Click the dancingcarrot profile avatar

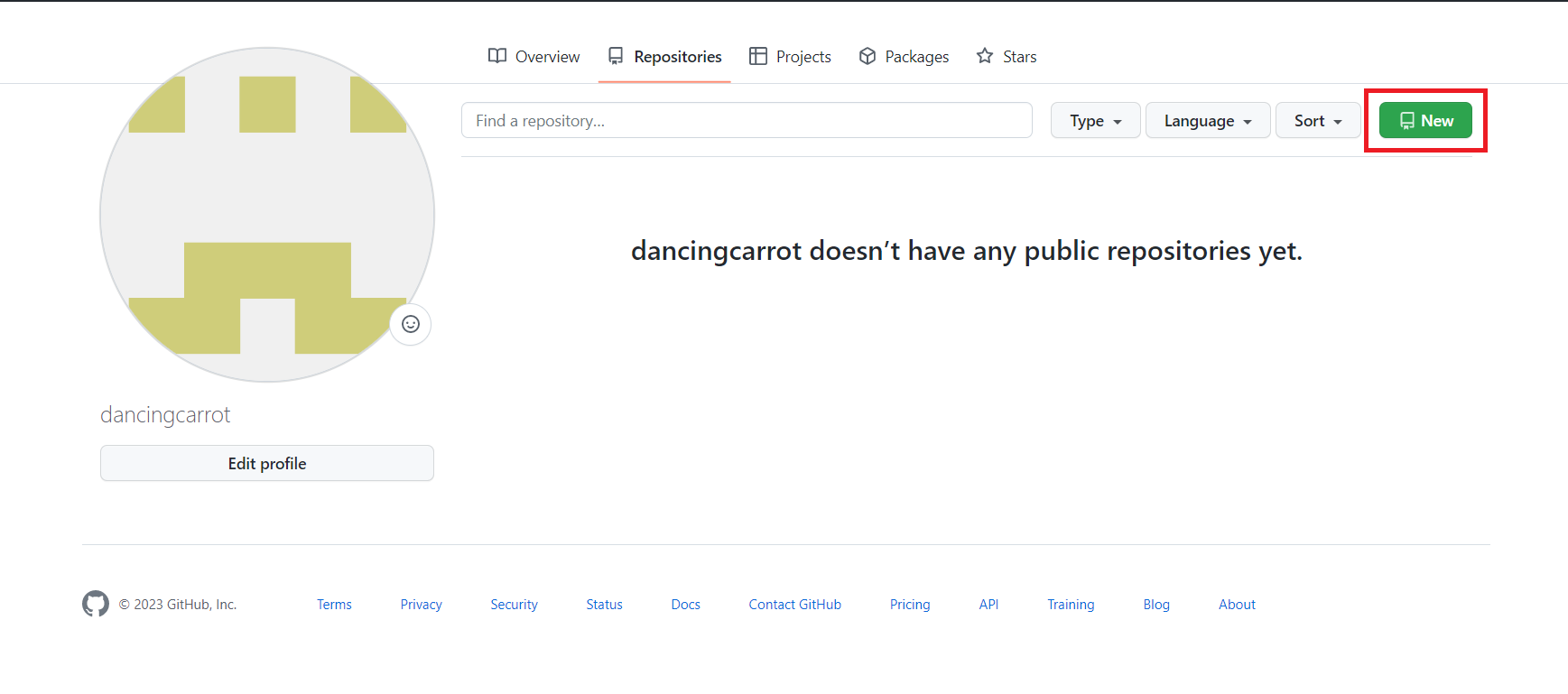[267, 215]
